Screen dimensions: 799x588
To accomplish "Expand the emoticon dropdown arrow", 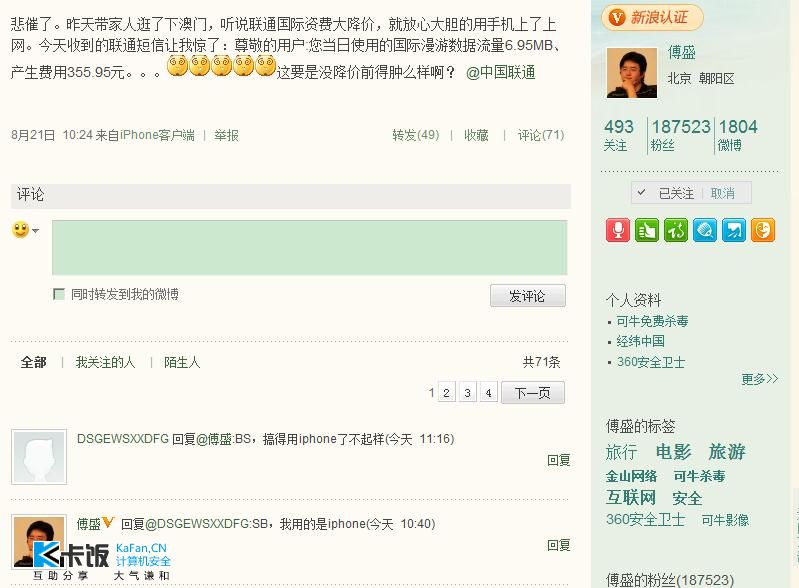I will coord(35,231).
